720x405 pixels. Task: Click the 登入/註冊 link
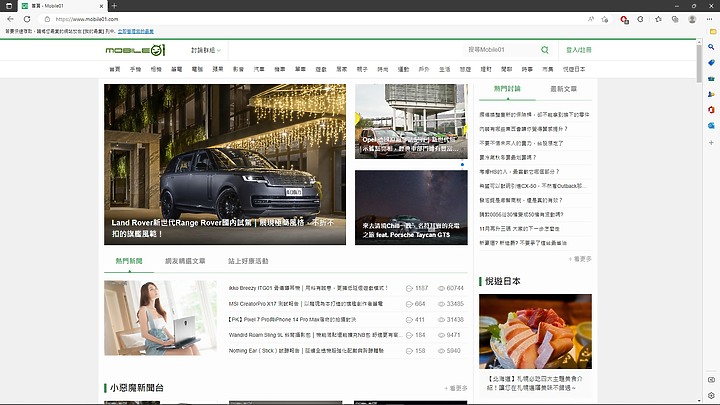pyautogui.click(x=579, y=50)
